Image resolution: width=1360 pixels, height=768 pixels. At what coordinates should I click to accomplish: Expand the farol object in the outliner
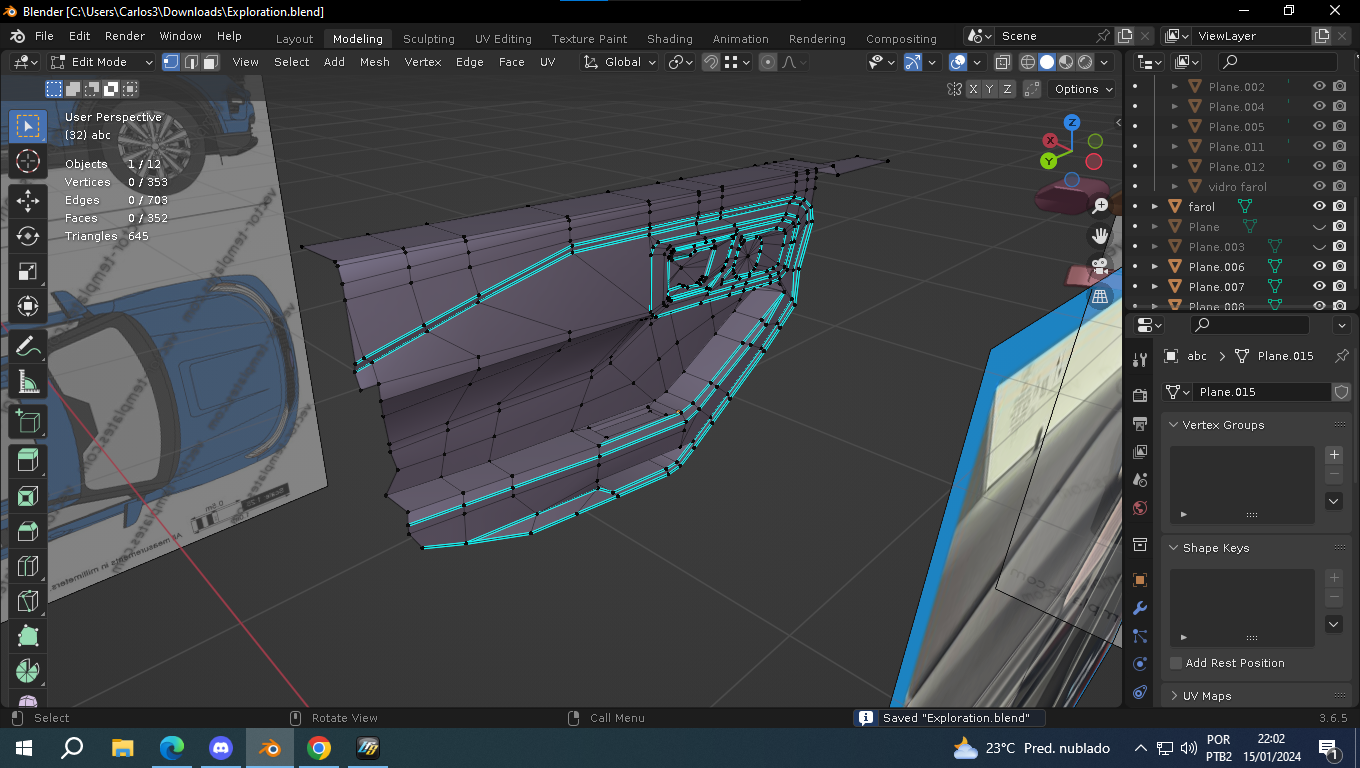pos(1155,207)
